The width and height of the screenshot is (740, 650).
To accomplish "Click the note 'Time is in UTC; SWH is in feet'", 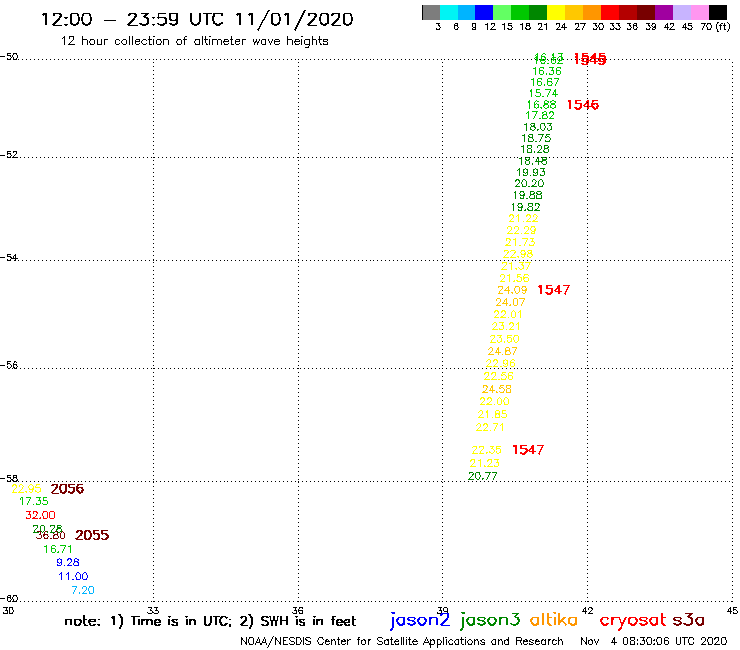I will point(210,621).
